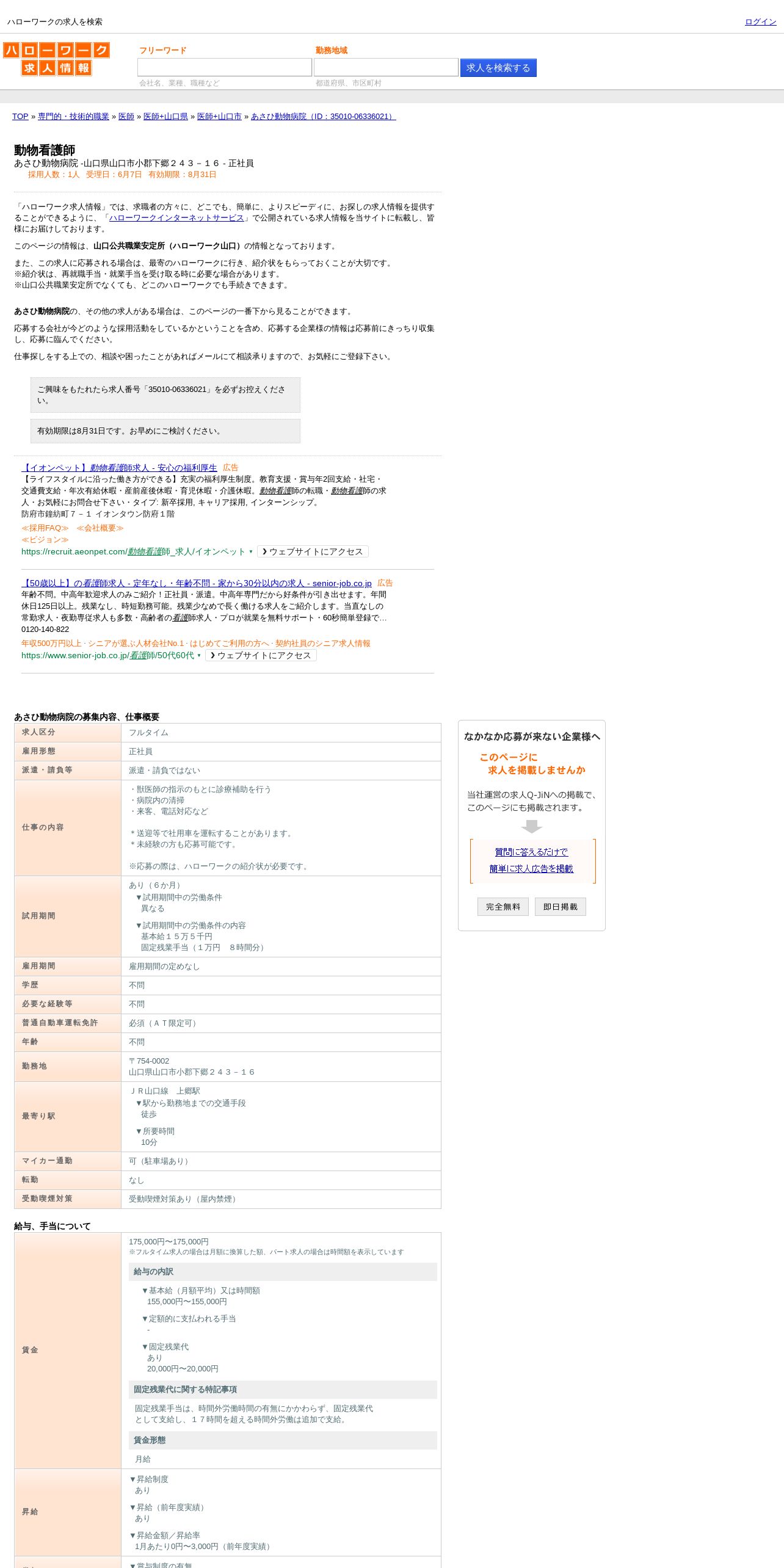The height and width of the screenshot is (1568, 784).
Task: Open 医師+山口市 breadcrumb link
Action: pyautogui.click(x=219, y=117)
